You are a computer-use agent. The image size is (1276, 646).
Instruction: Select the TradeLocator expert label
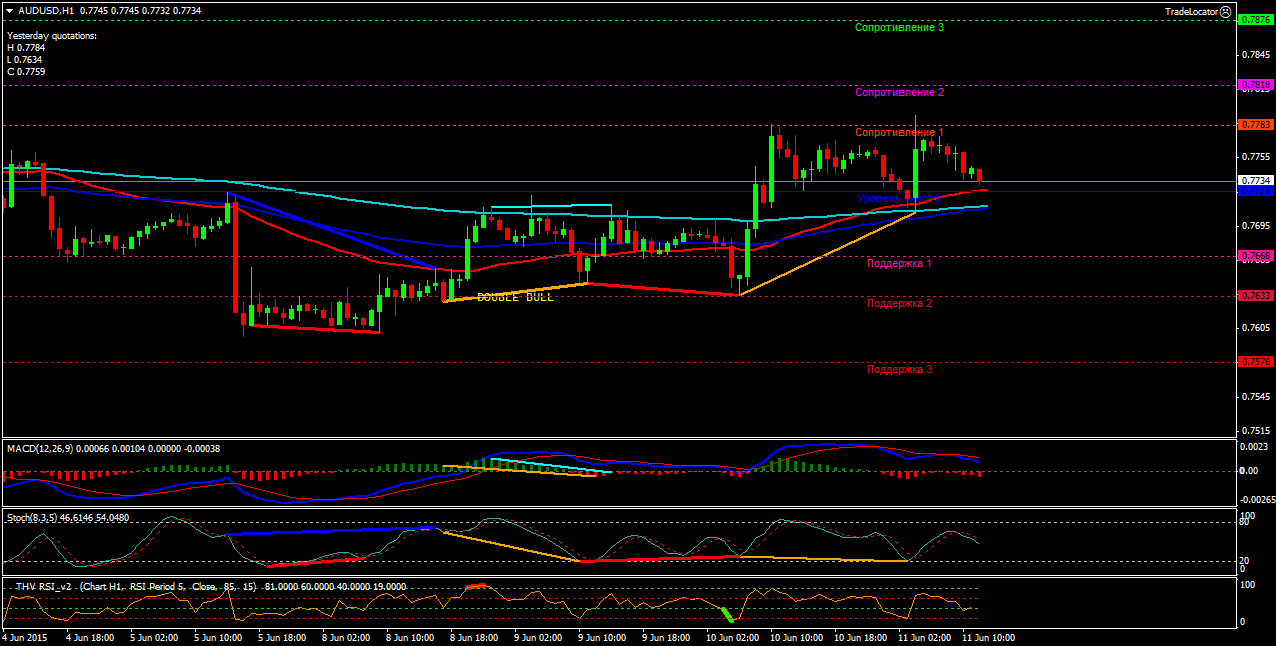pos(1192,10)
